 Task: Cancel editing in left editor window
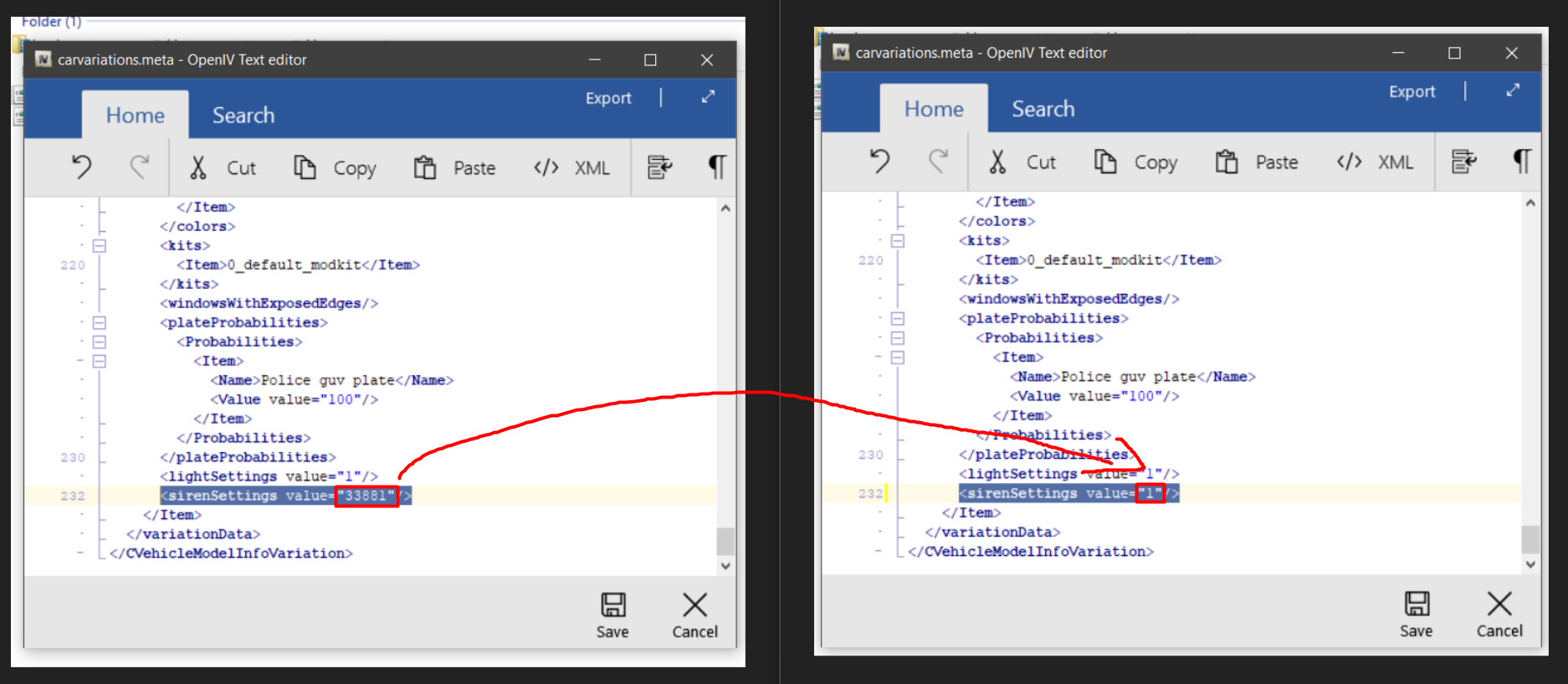coord(694,615)
